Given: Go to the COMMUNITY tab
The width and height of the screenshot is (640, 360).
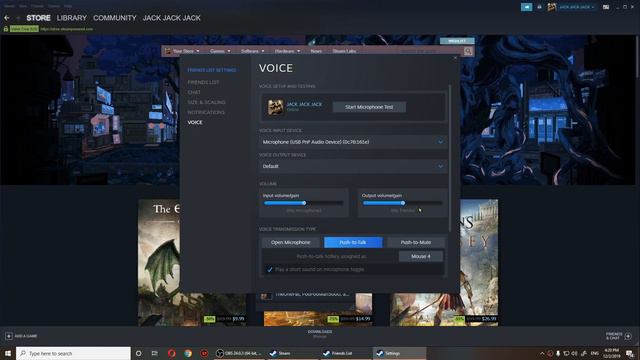Looking at the screenshot, I should pos(115,18).
